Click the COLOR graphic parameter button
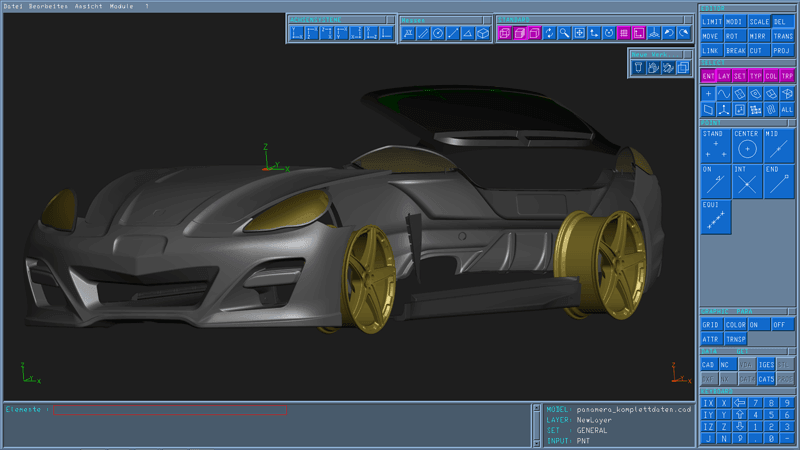 coord(735,324)
